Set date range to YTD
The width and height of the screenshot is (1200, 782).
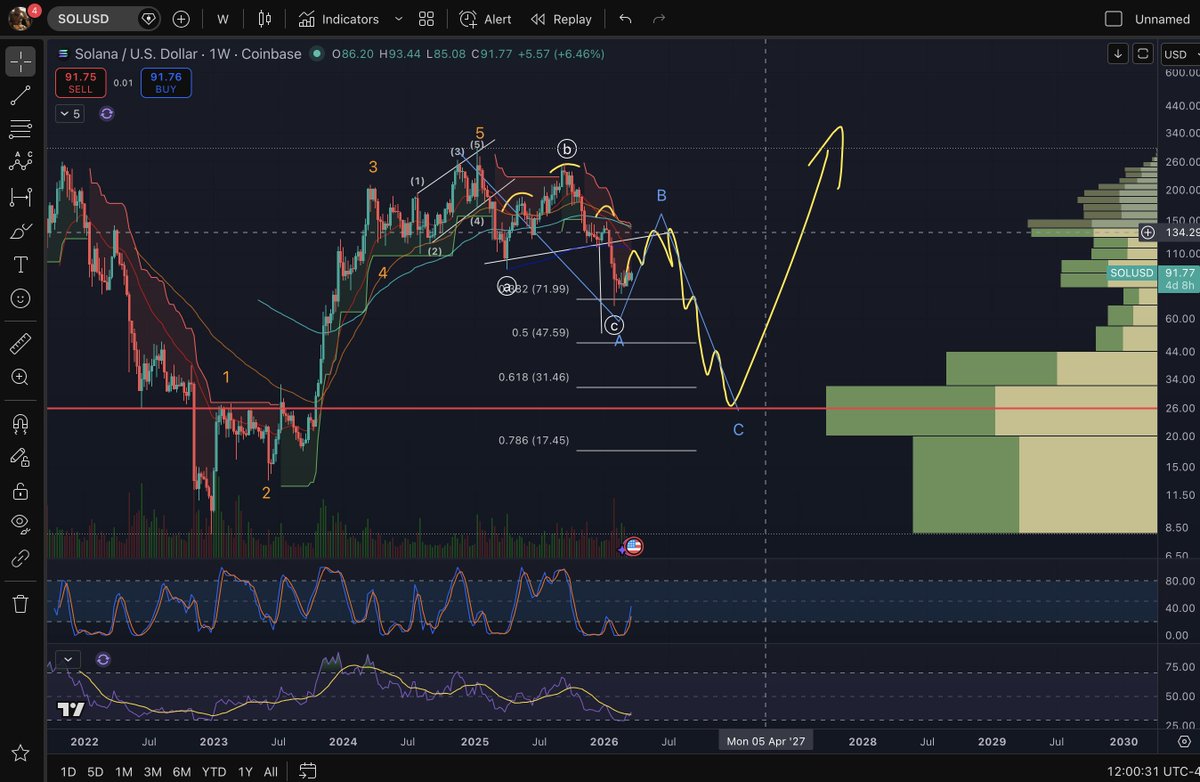pos(213,772)
